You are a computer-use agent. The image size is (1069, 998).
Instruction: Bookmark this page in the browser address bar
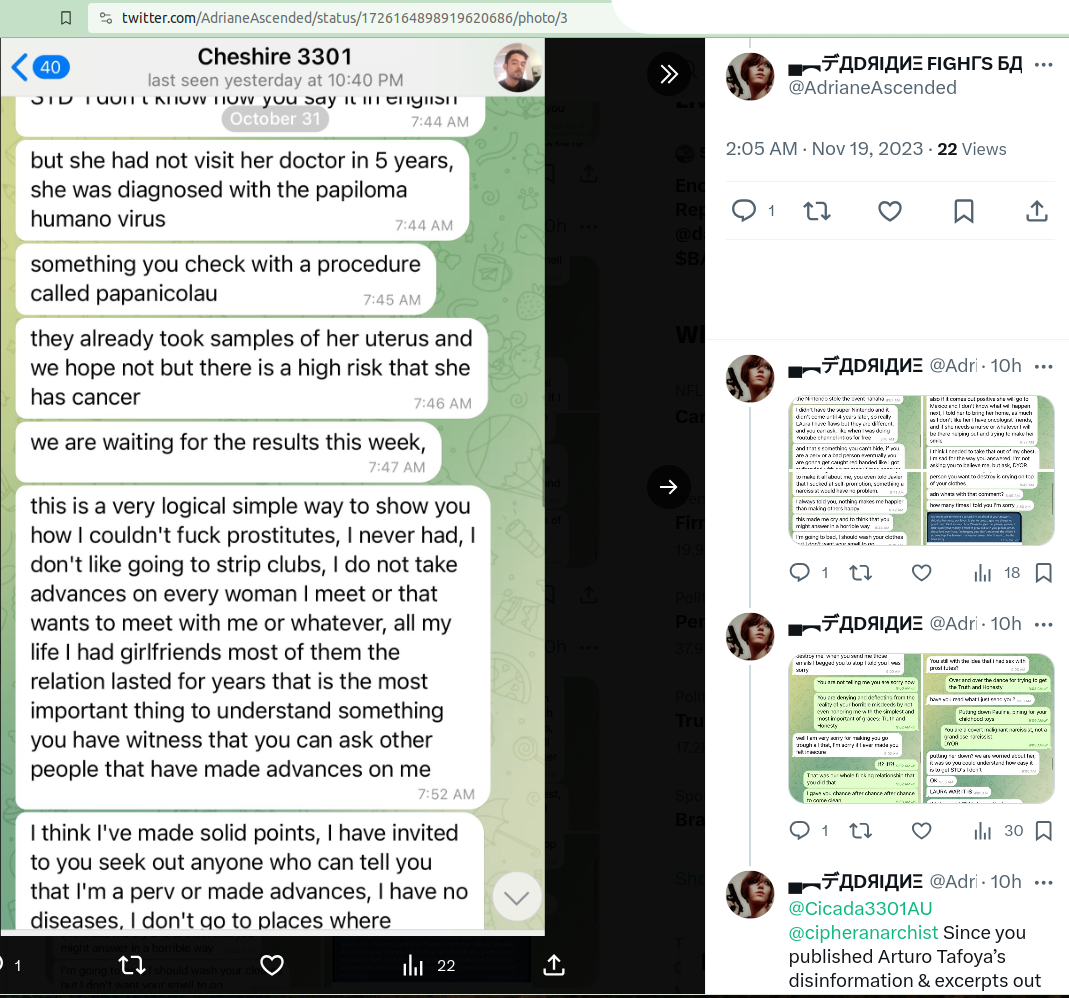(65, 18)
